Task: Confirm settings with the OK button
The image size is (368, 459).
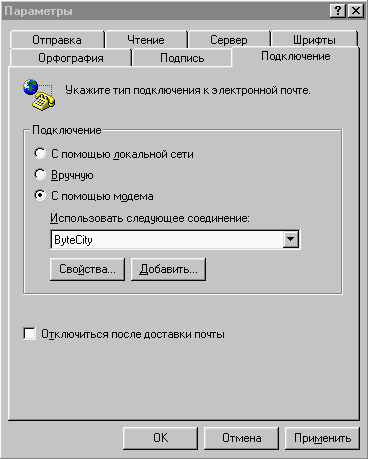Action: 160,438
